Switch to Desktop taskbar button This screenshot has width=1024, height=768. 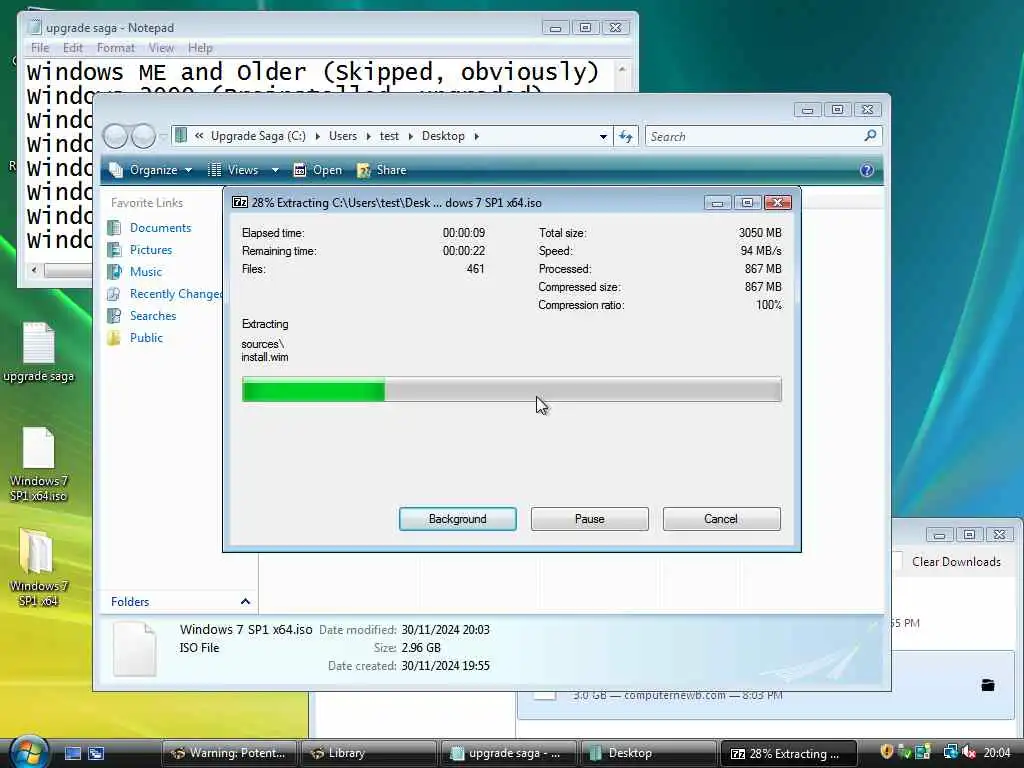coord(648,754)
